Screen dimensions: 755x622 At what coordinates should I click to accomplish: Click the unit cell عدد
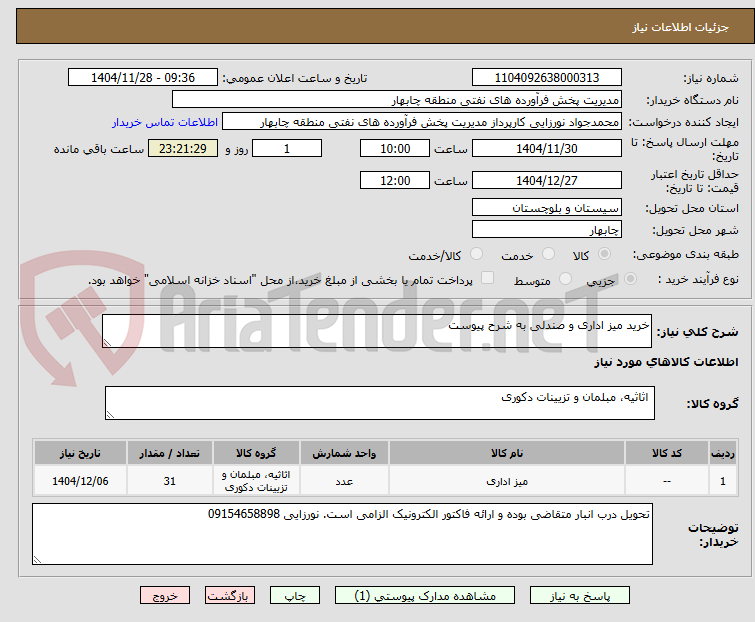coord(344,481)
